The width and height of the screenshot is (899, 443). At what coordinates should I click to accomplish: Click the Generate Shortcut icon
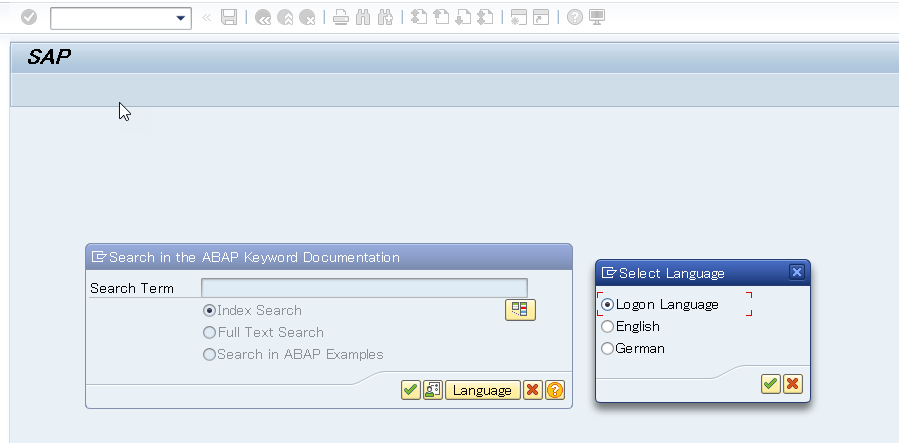pos(541,18)
